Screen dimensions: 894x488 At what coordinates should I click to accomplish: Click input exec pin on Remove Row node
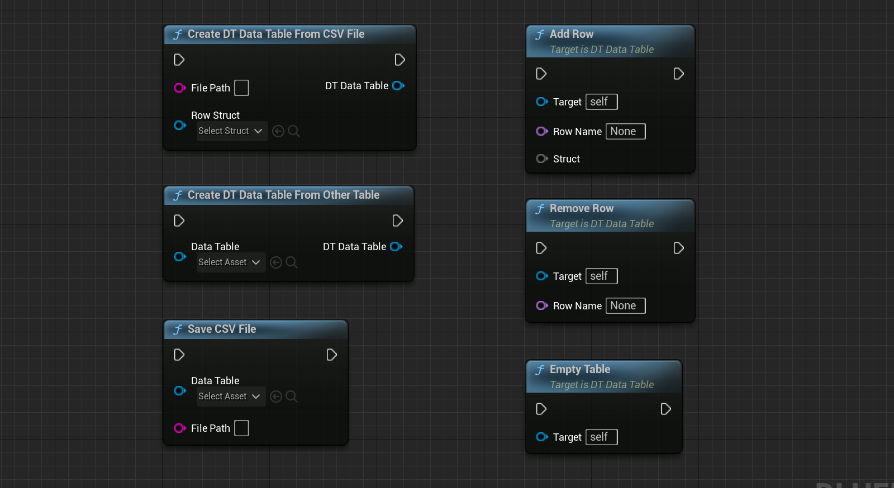541,248
